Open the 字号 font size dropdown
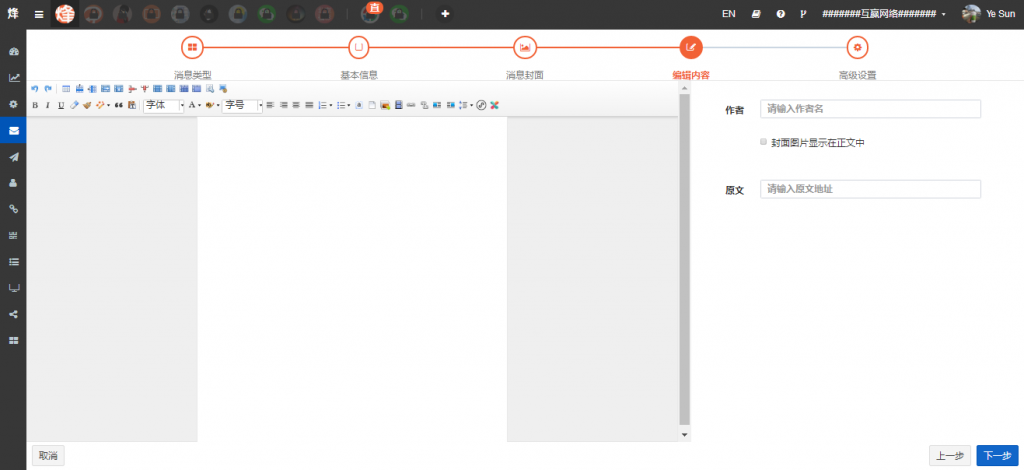The width and height of the screenshot is (1024, 470). [243, 105]
